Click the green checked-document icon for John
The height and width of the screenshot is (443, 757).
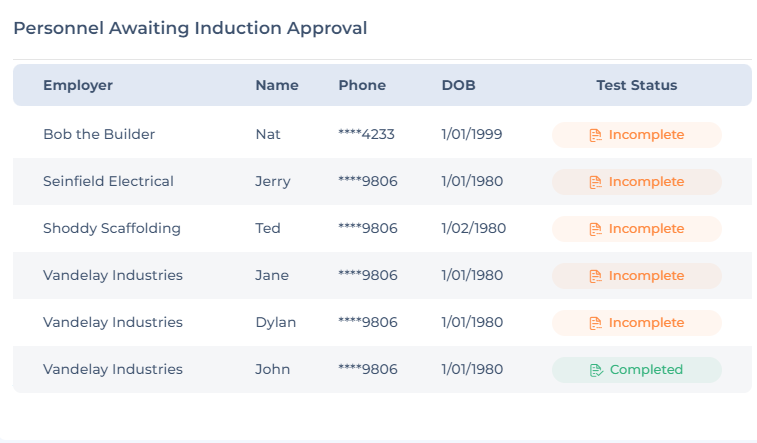point(596,370)
